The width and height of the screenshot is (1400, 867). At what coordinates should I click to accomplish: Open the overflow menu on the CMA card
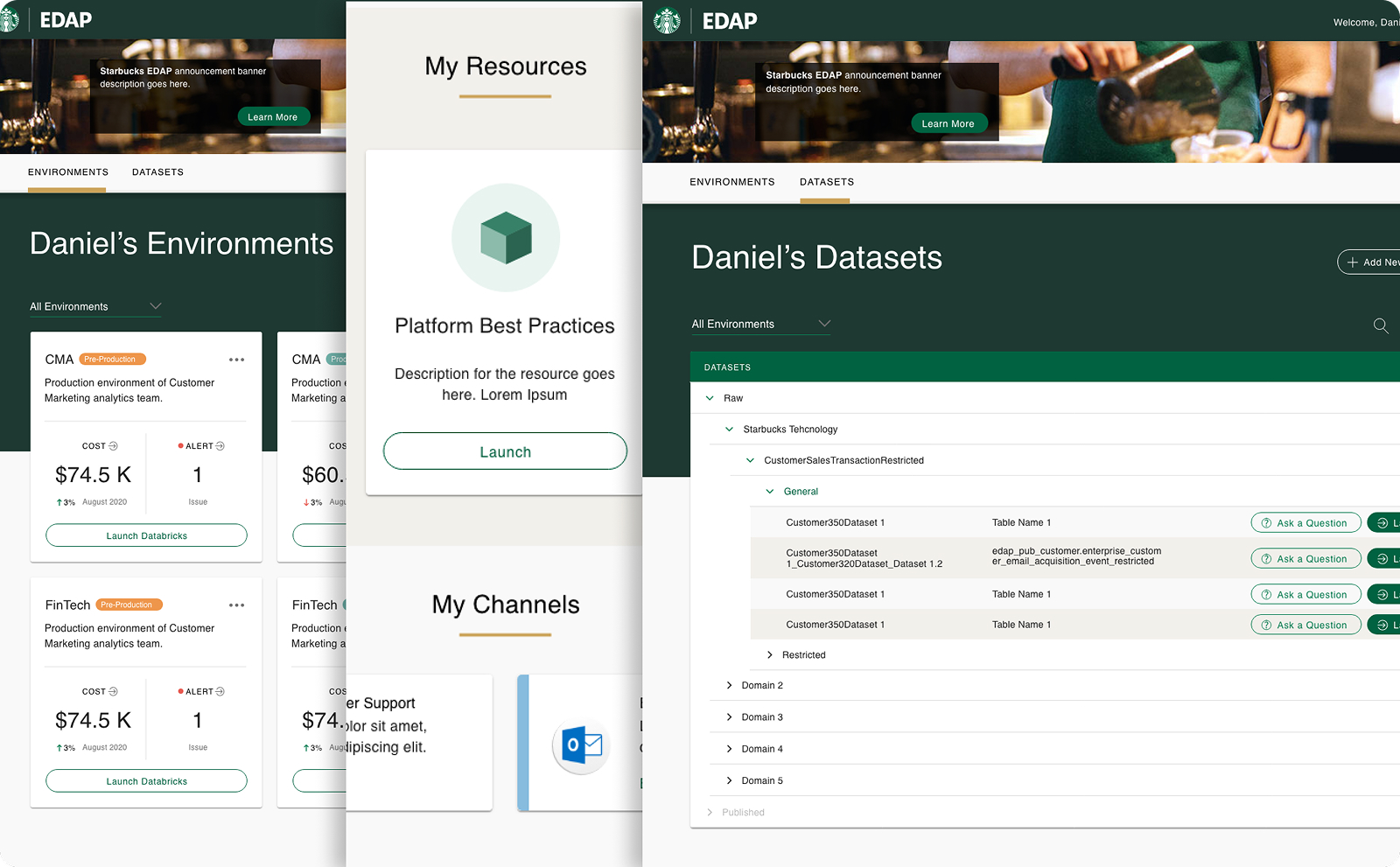coord(235,359)
